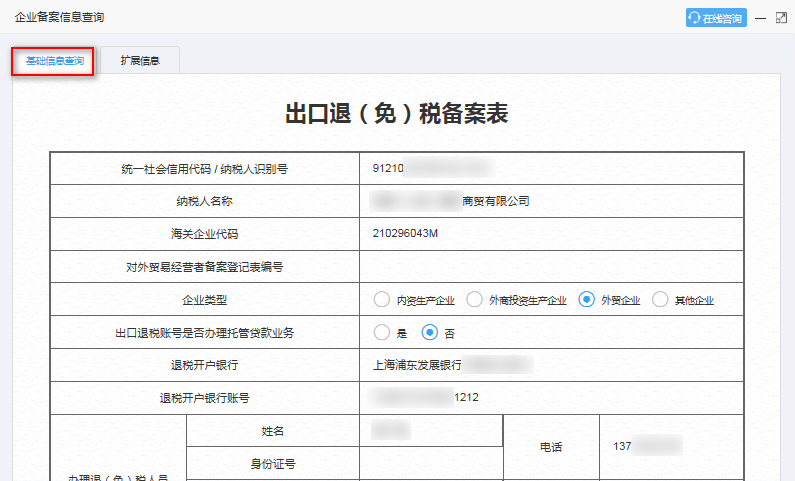The width and height of the screenshot is (795, 481).
Task: Maximize the window using the expand icon
Action: click(781, 18)
